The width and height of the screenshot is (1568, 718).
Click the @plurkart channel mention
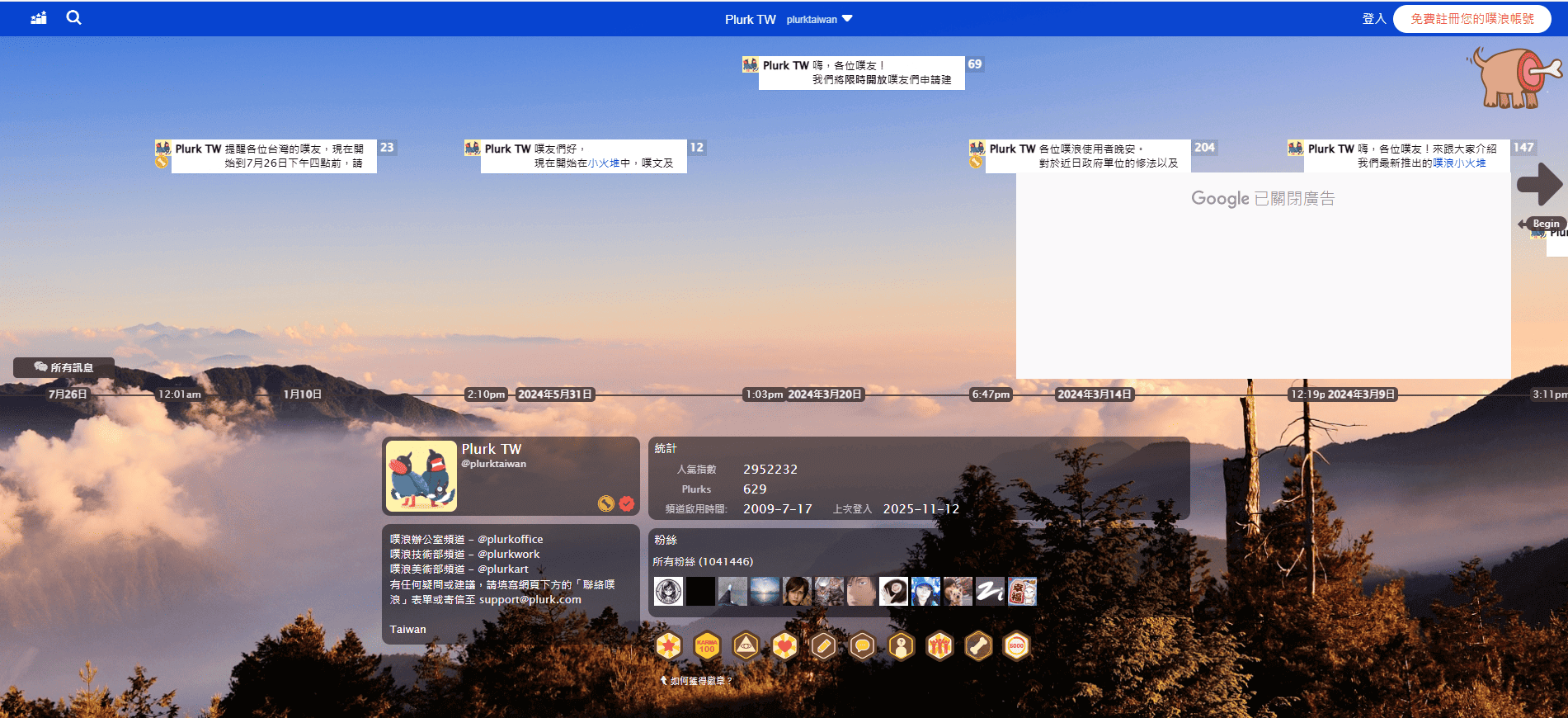click(x=503, y=569)
